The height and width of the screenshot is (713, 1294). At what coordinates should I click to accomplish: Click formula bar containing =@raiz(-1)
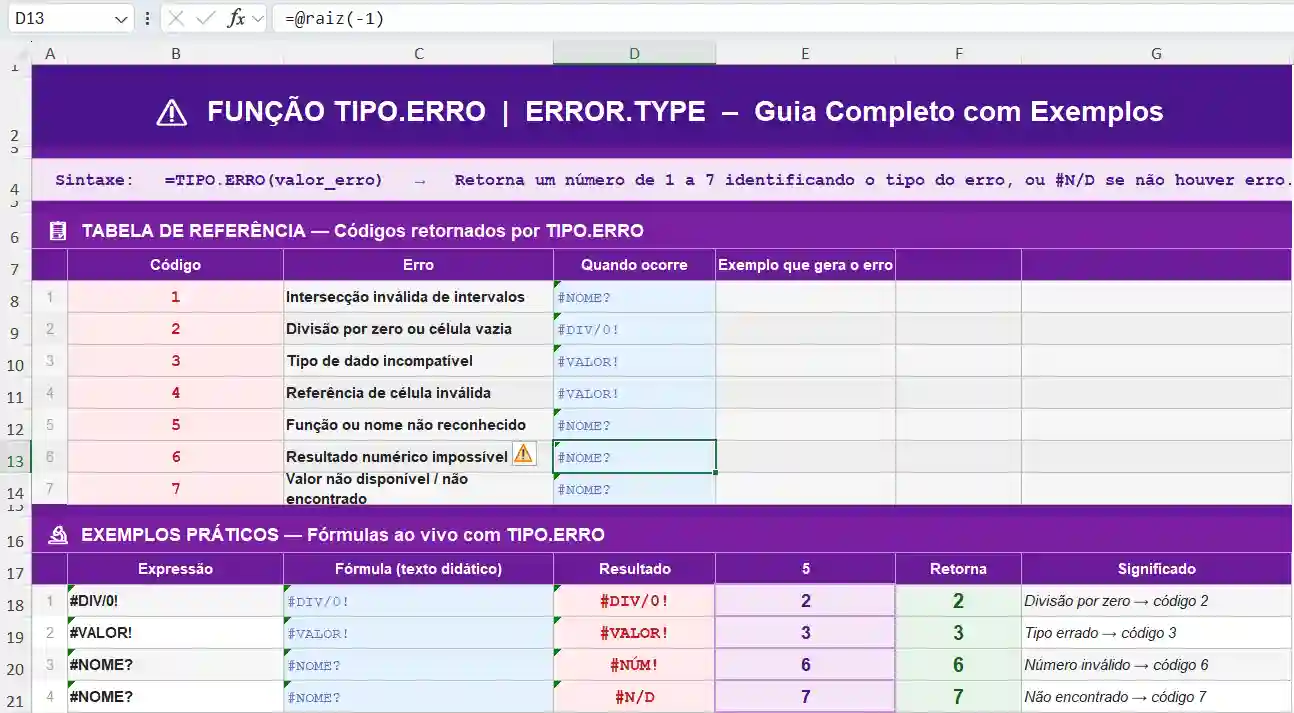[782, 18]
